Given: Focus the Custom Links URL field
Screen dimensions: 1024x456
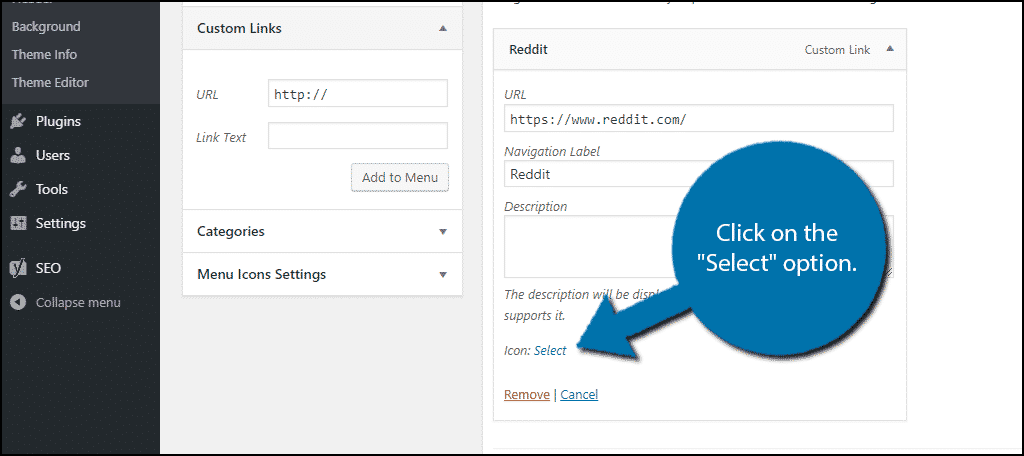Looking at the screenshot, I should coord(358,94).
